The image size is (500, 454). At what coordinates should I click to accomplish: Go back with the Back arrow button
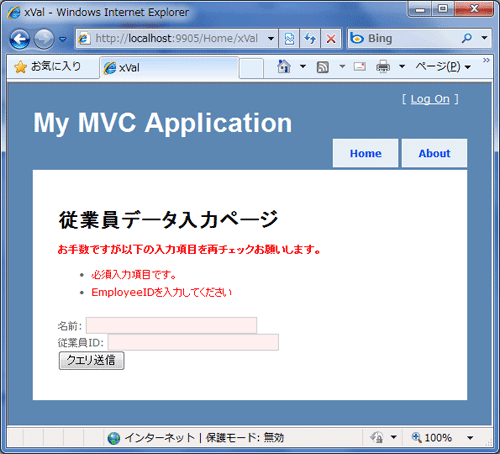pyautogui.click(x=20, y=39)
